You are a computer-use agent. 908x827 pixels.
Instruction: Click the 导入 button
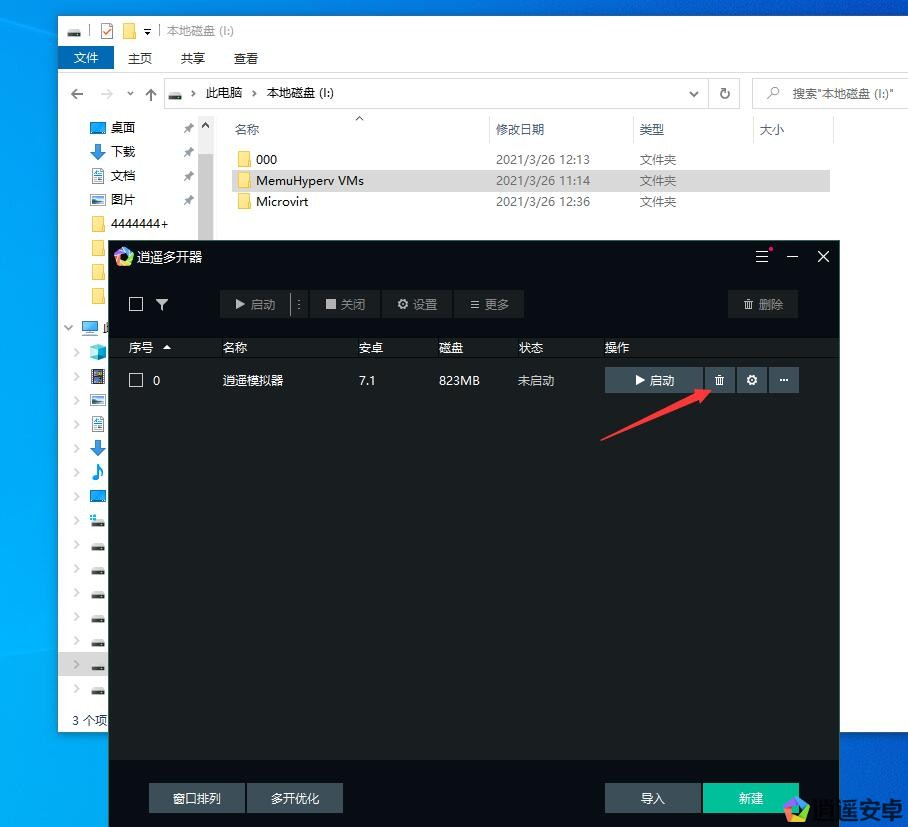click(x=652, y=798)
